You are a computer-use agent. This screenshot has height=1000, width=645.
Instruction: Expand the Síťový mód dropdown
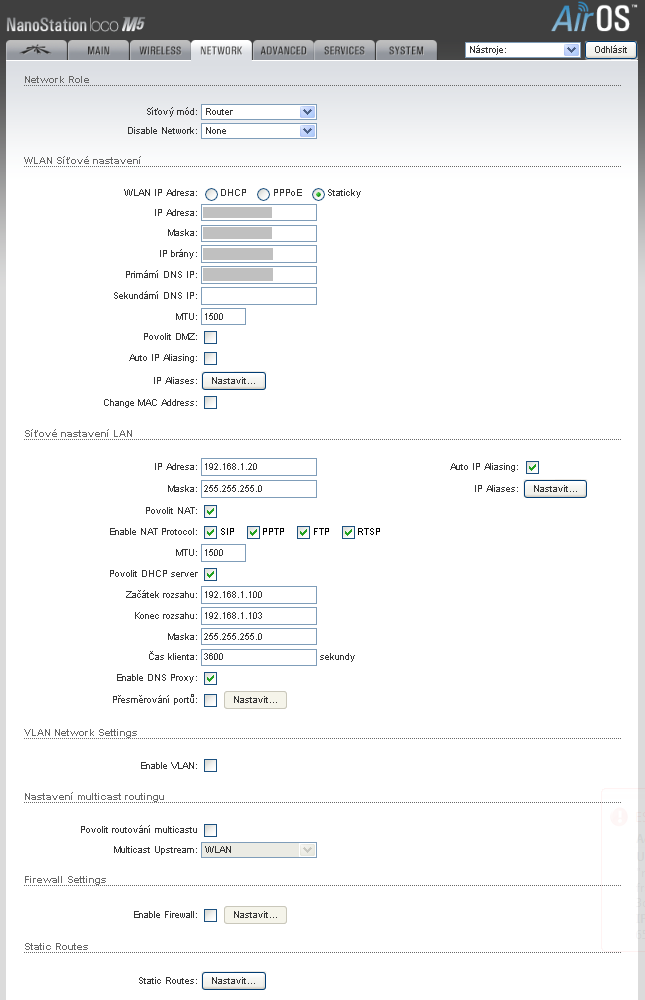[259, 112]
